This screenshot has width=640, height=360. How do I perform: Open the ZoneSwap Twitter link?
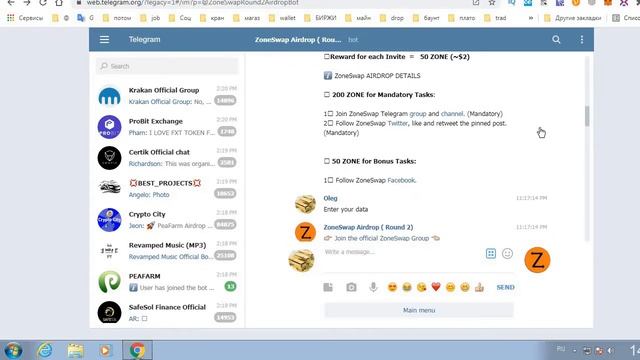click(x=398, y=123)
